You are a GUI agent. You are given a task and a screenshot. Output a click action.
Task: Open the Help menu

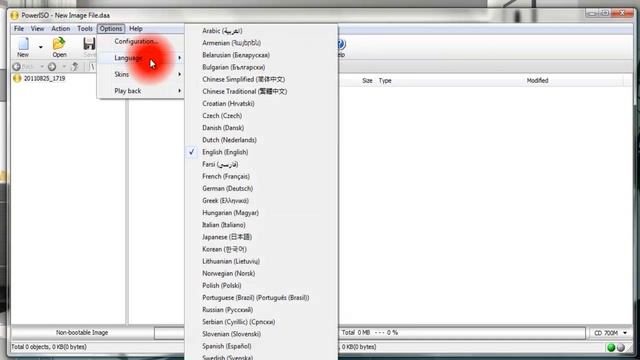pos(136,29)
